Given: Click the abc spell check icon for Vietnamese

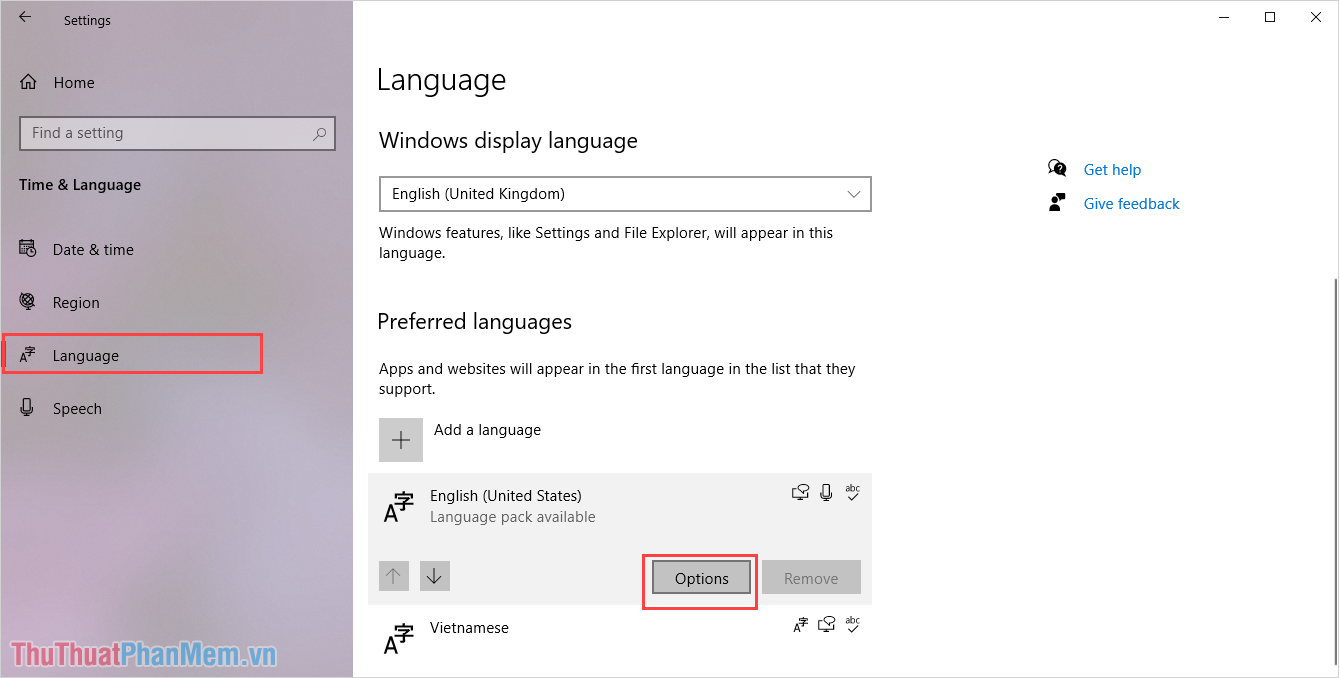Looking at the screenshot, I should (852, 624).
